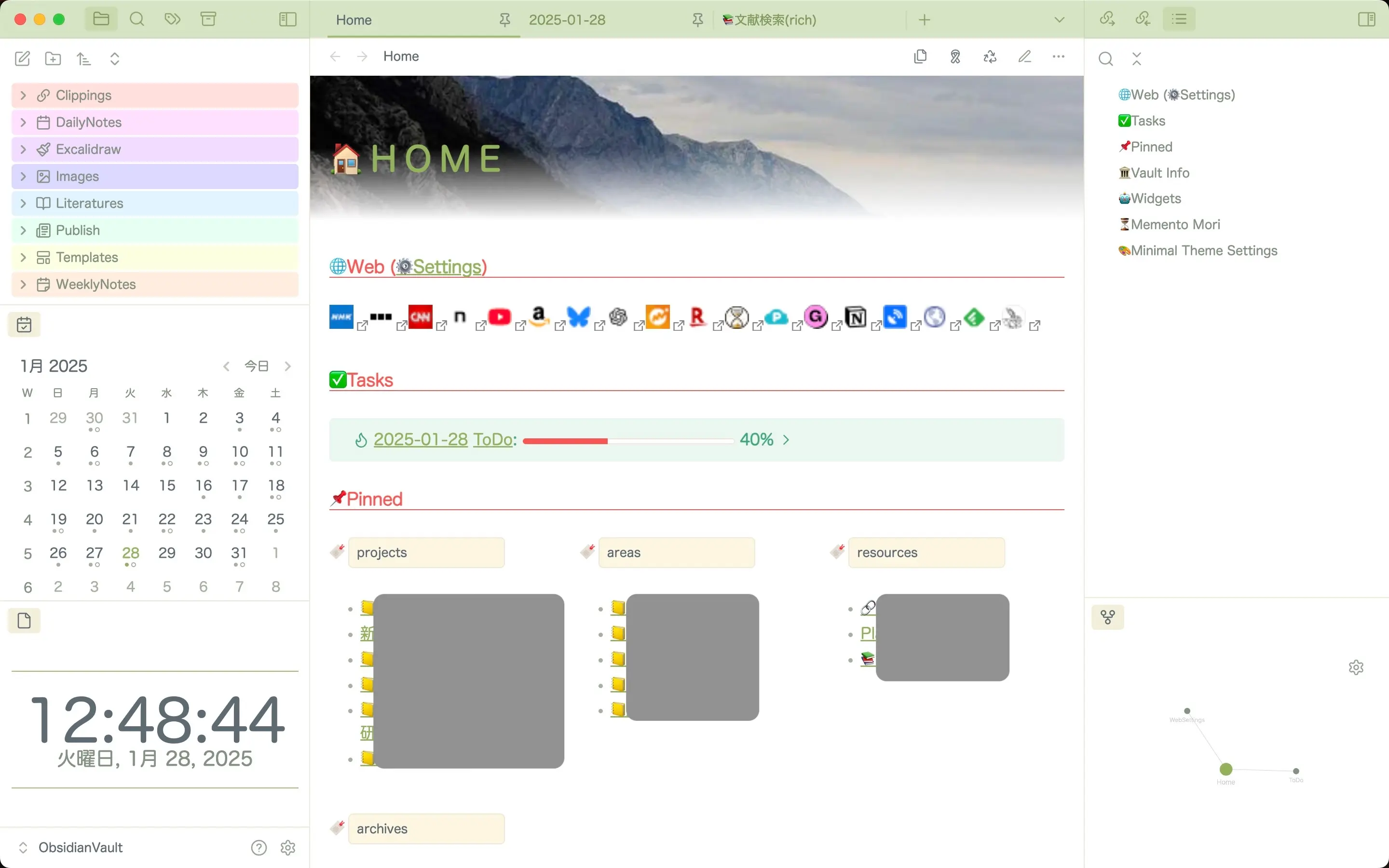Toggle the left sidebar collapse button

point(287,19)
